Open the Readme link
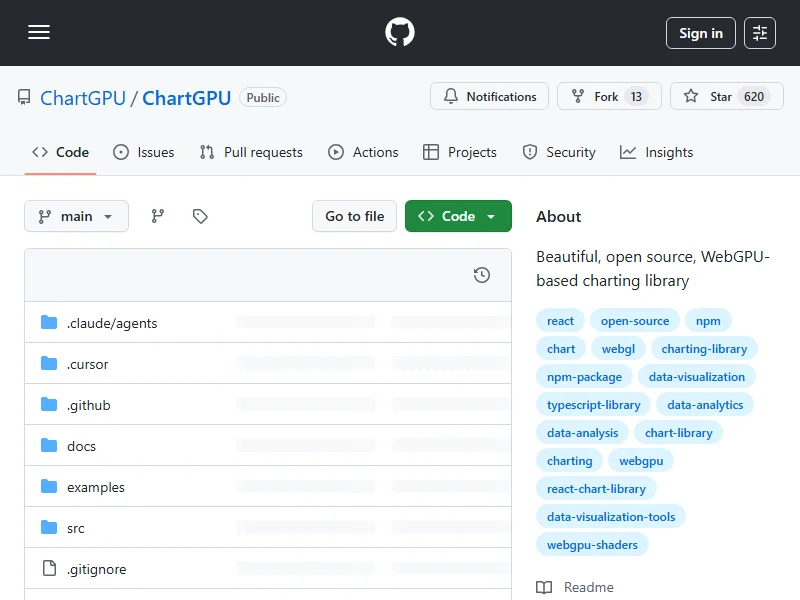 pos(588,587)
